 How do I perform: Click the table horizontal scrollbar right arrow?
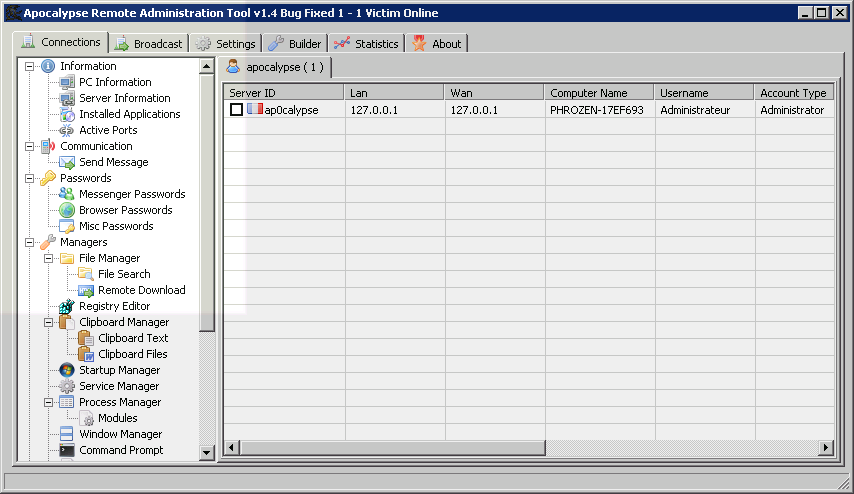click(x=826, y=447)
